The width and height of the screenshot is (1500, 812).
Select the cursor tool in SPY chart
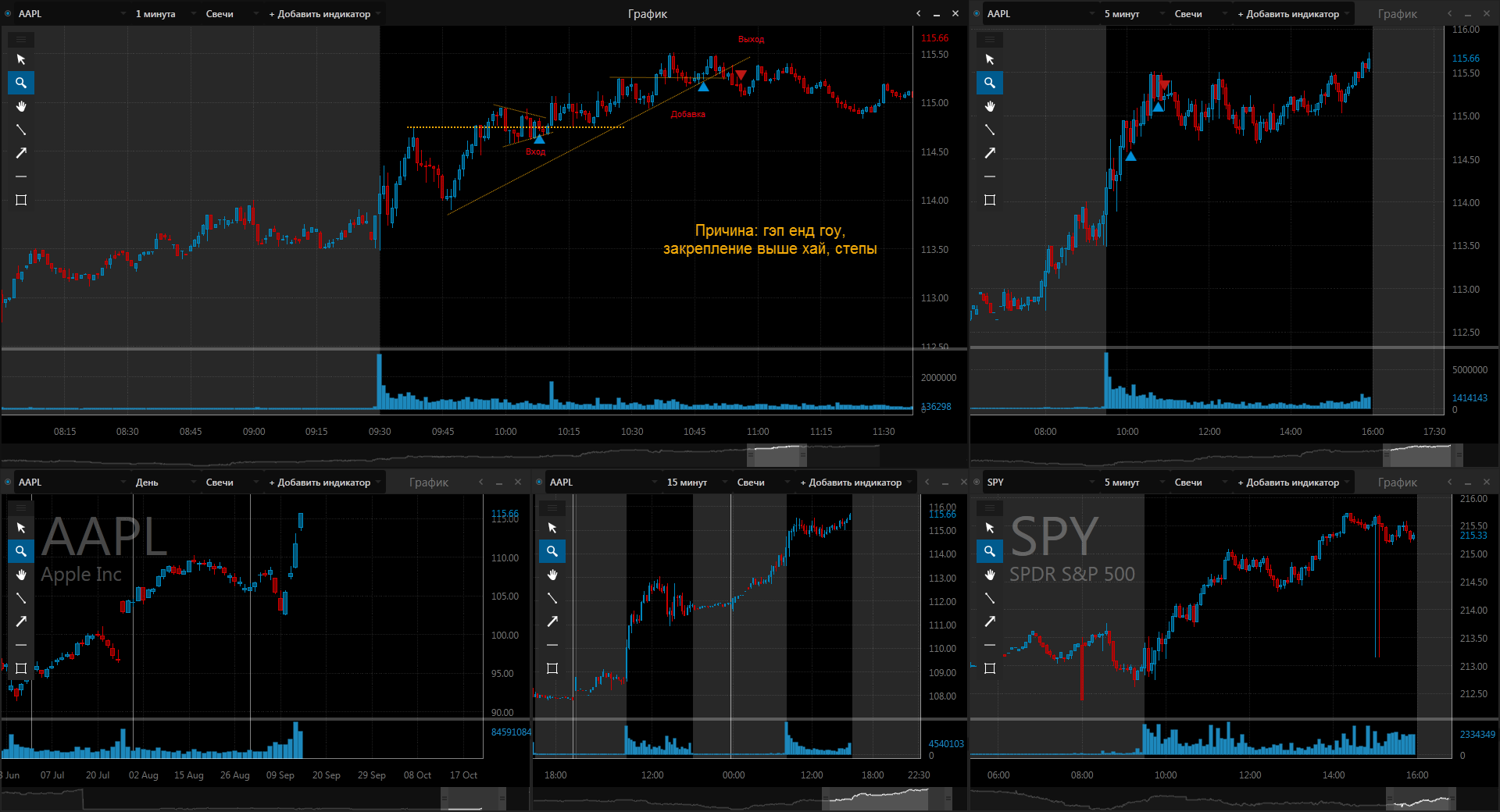click(x=990, y=528)
